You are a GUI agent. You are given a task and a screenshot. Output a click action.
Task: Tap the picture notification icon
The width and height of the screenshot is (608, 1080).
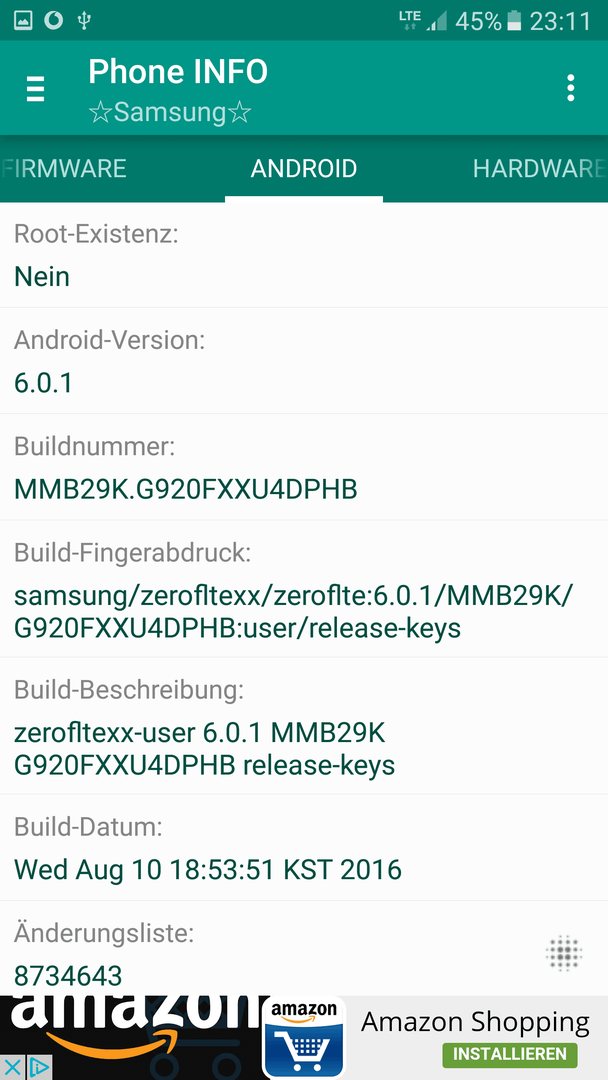23,21
